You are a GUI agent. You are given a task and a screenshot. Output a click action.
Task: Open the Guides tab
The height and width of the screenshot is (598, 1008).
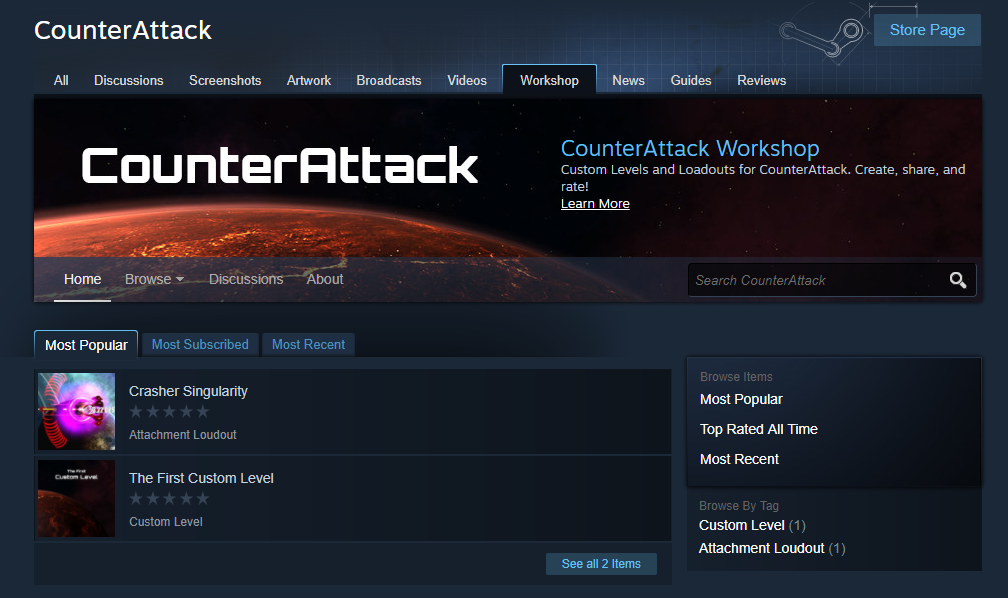(x=691, y=80)
